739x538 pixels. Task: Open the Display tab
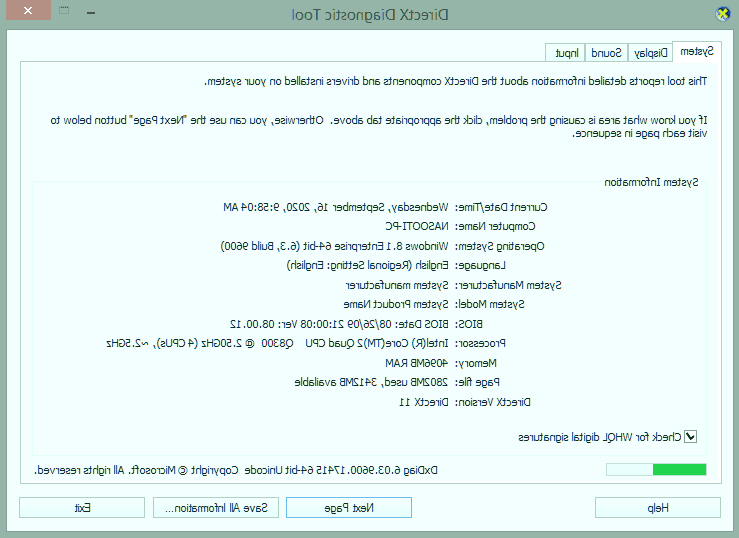click(651, 52)
